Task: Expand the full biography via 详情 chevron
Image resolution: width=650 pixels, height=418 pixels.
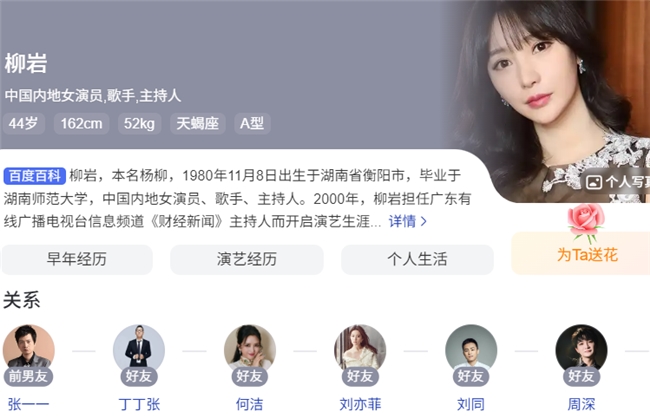Action: (407, 221)
